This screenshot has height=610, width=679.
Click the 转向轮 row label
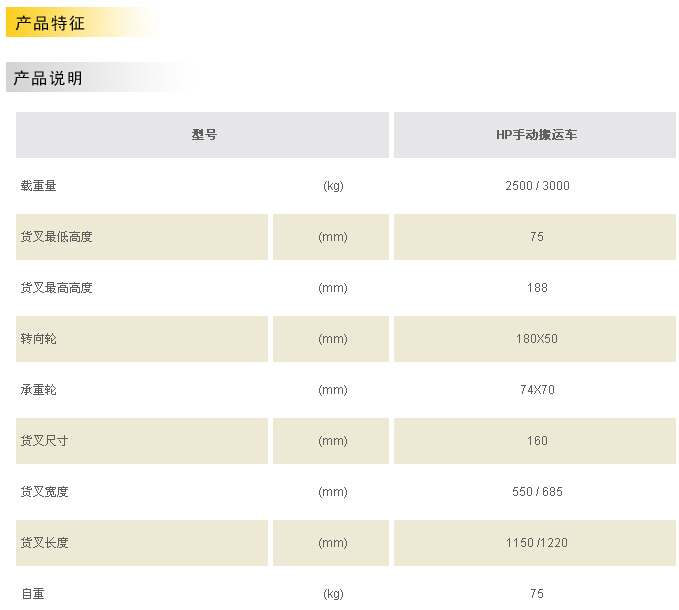click(x=39, y=339)
